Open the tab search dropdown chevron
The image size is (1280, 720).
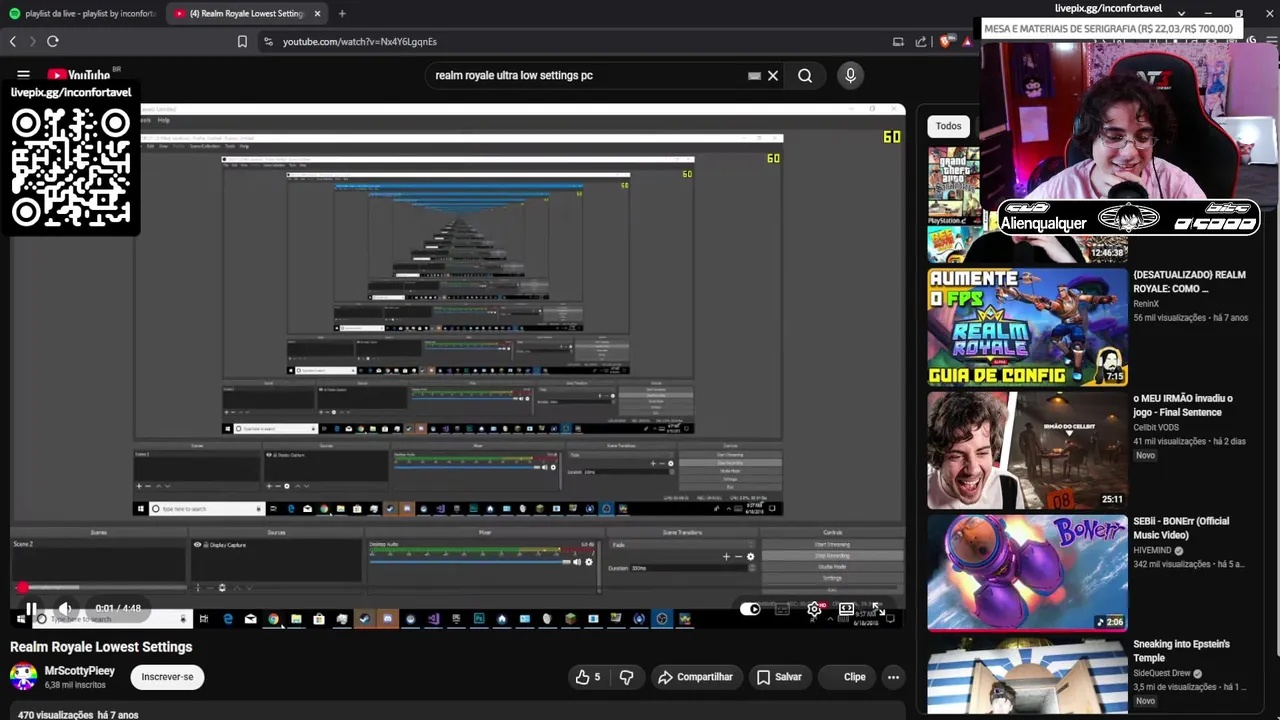coord(1181,14)
